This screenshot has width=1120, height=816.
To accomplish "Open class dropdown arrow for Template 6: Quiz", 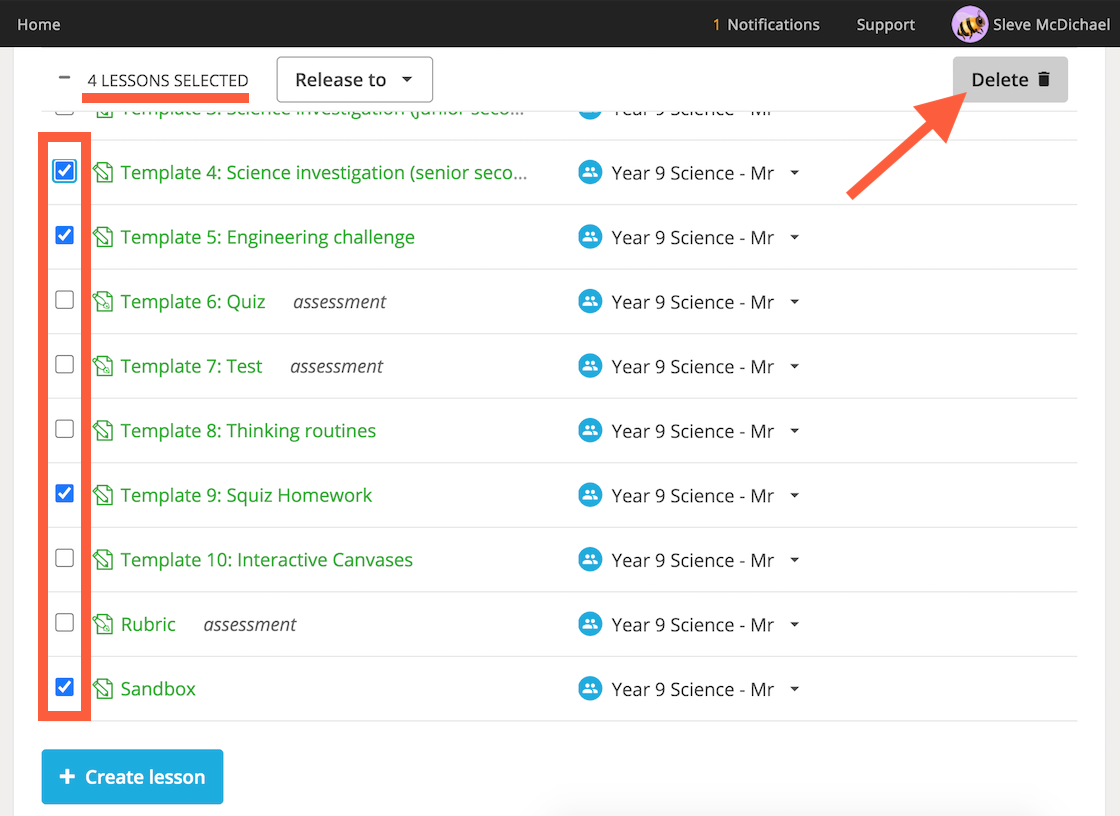I will point(794,302).
